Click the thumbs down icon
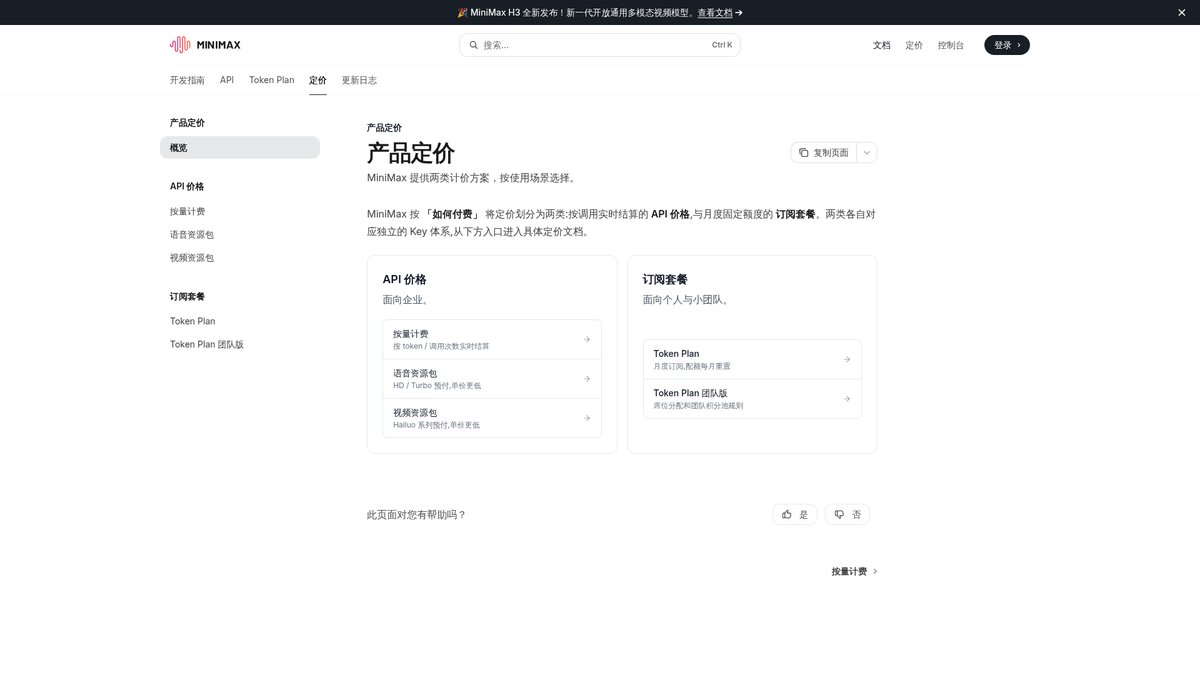The image size is (1200, 675). (839, 514)
